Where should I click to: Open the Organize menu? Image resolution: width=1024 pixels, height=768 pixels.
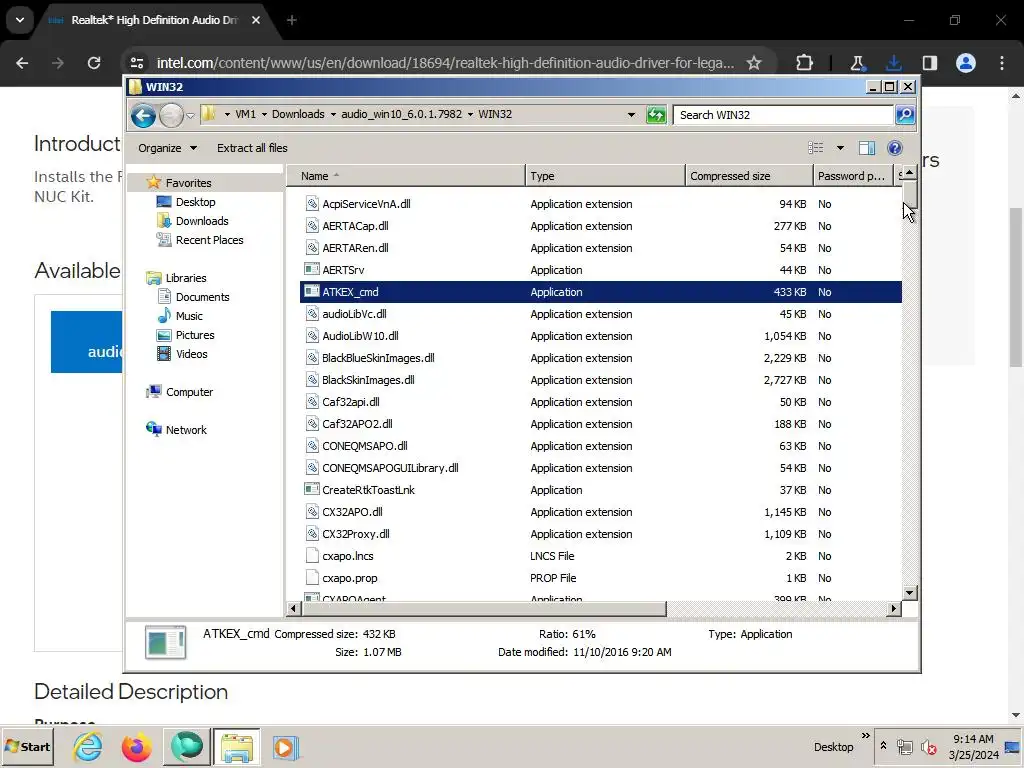(167, 148)
